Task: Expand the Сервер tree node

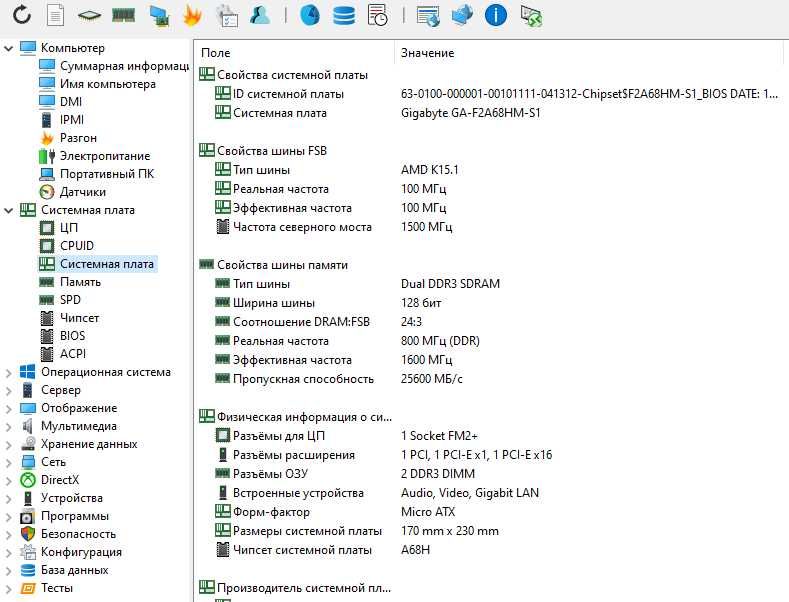Action: pyautogui.click(x=9, y=391)
